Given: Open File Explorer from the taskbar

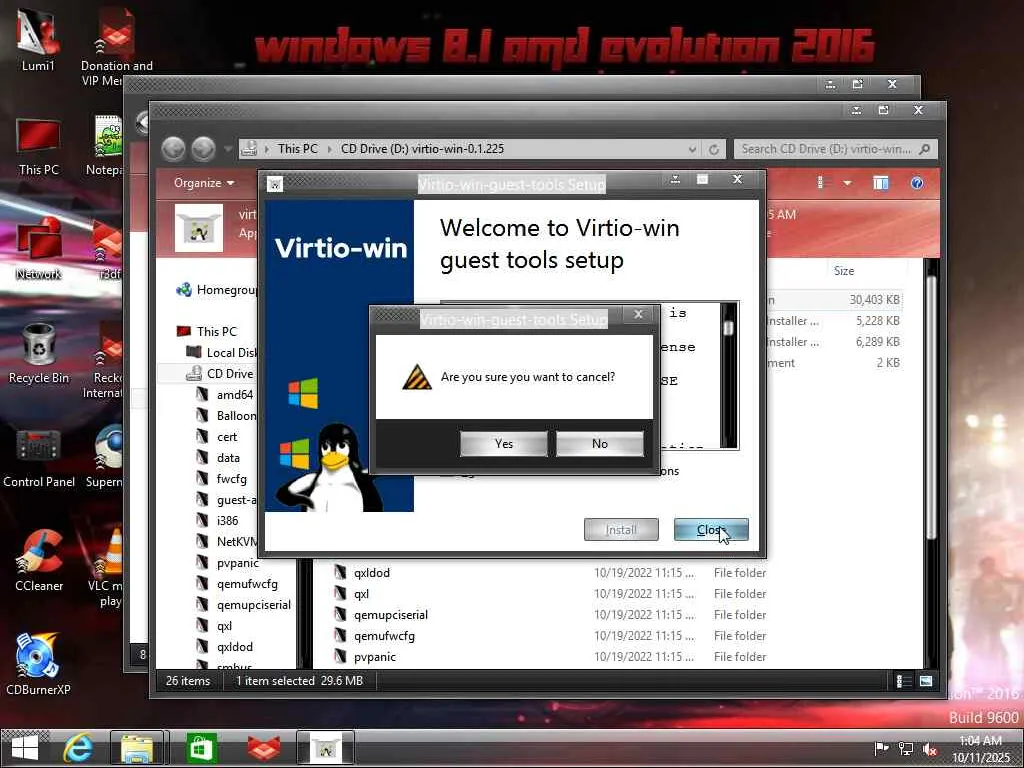Looking at the screenshot, I should tap(136, 748).
